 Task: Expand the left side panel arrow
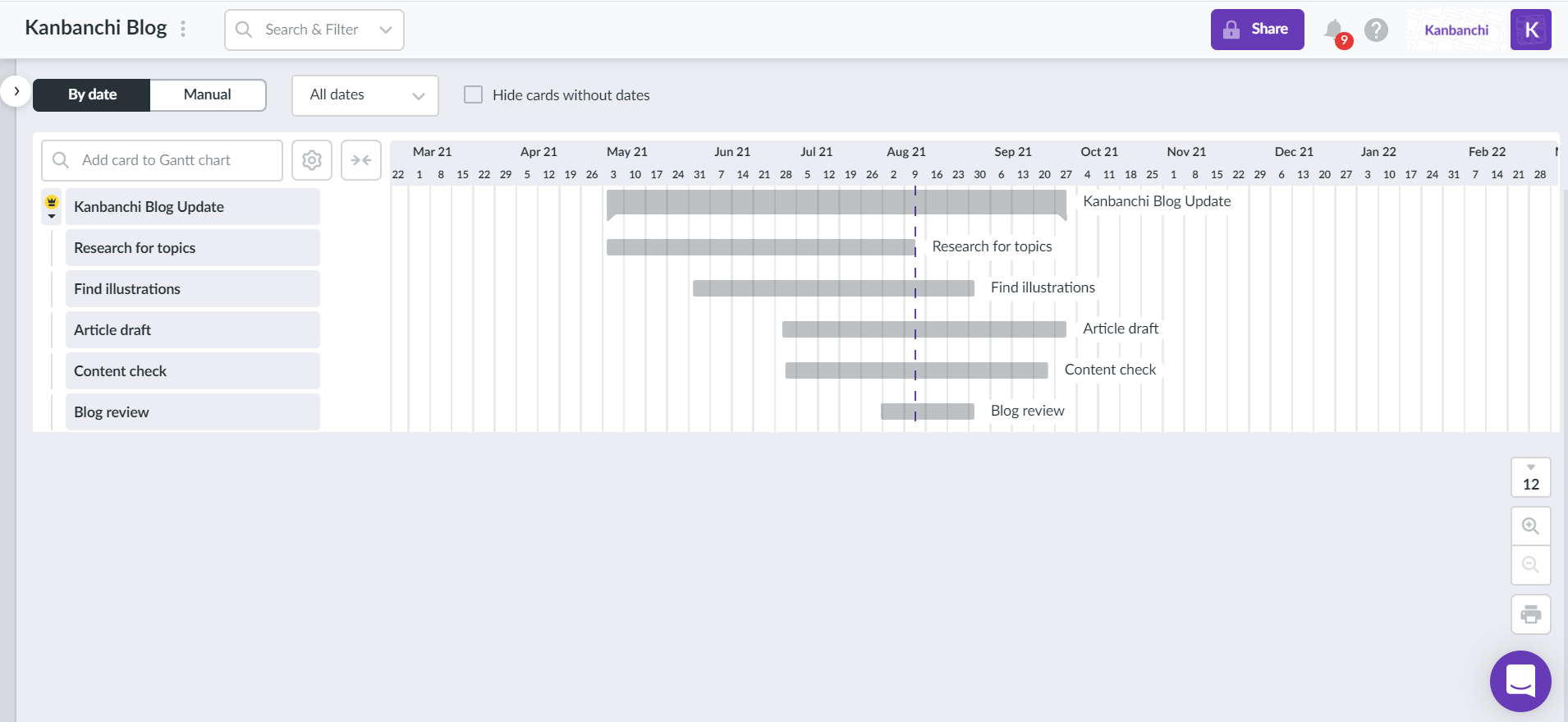point(16,91)
